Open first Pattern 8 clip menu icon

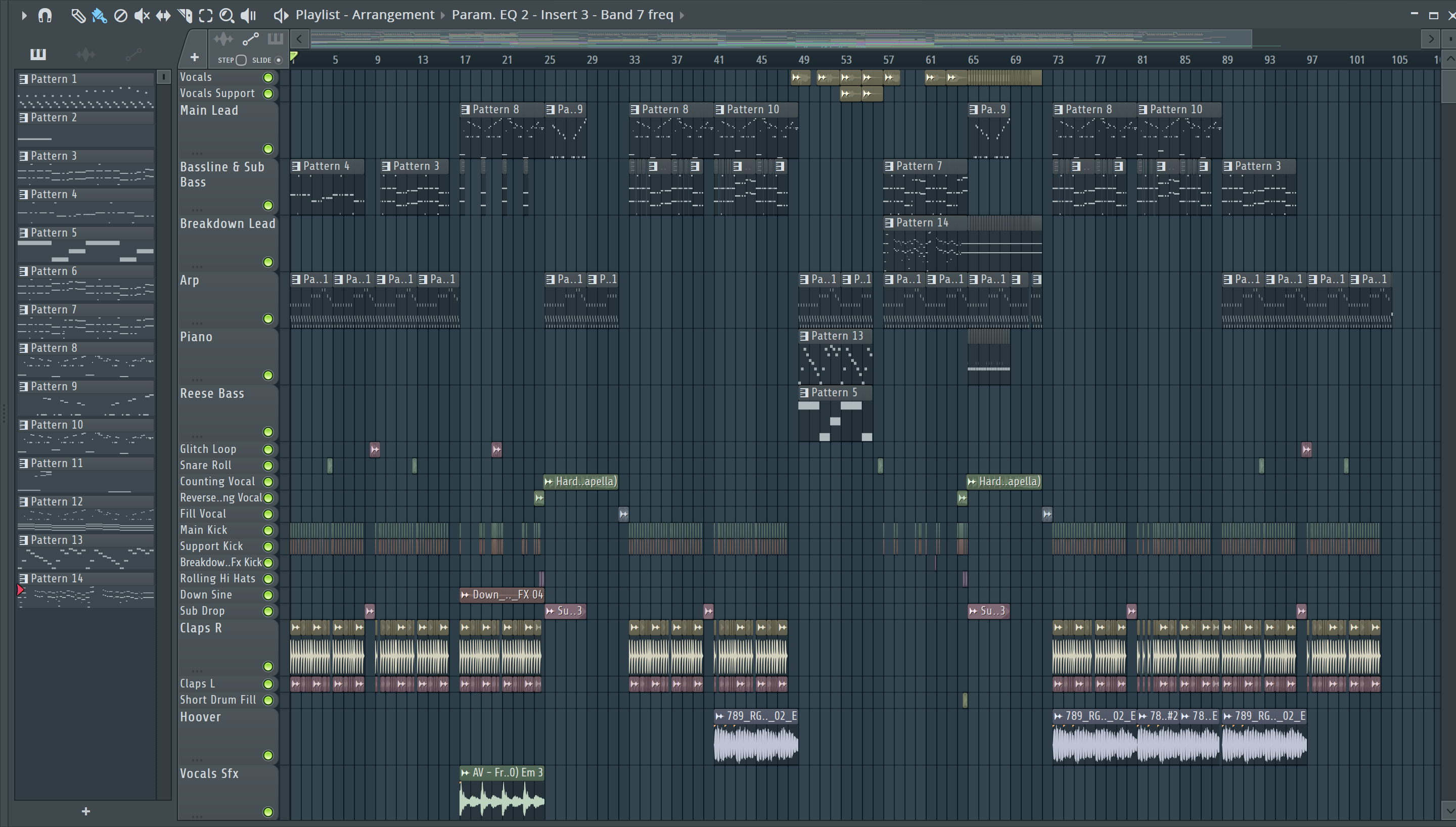click(x=466, y=110)
